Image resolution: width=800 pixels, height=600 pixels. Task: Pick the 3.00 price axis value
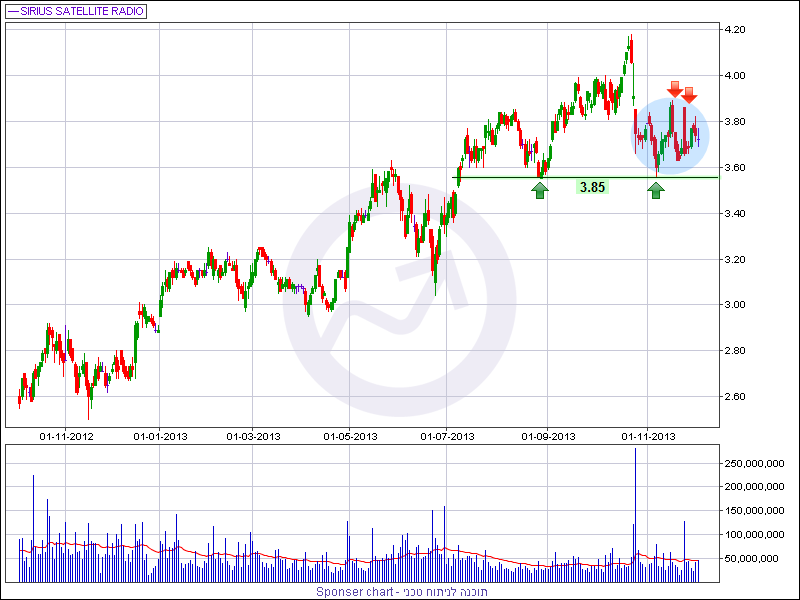[x=735, y=305]
